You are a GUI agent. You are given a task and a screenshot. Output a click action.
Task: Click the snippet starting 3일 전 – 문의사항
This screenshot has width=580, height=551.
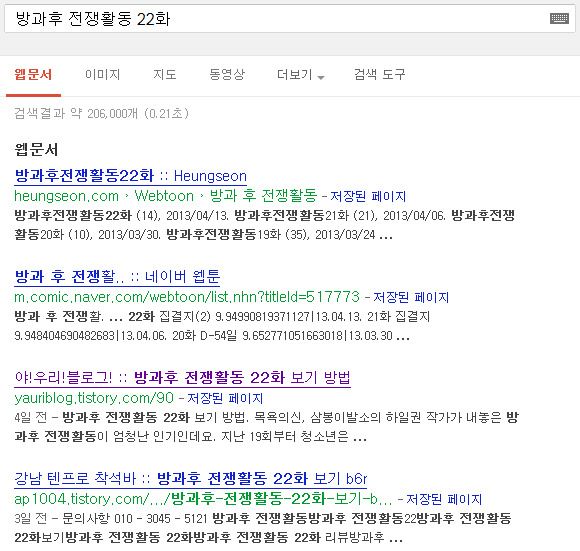pyautogui.click(x=263, y=528)
